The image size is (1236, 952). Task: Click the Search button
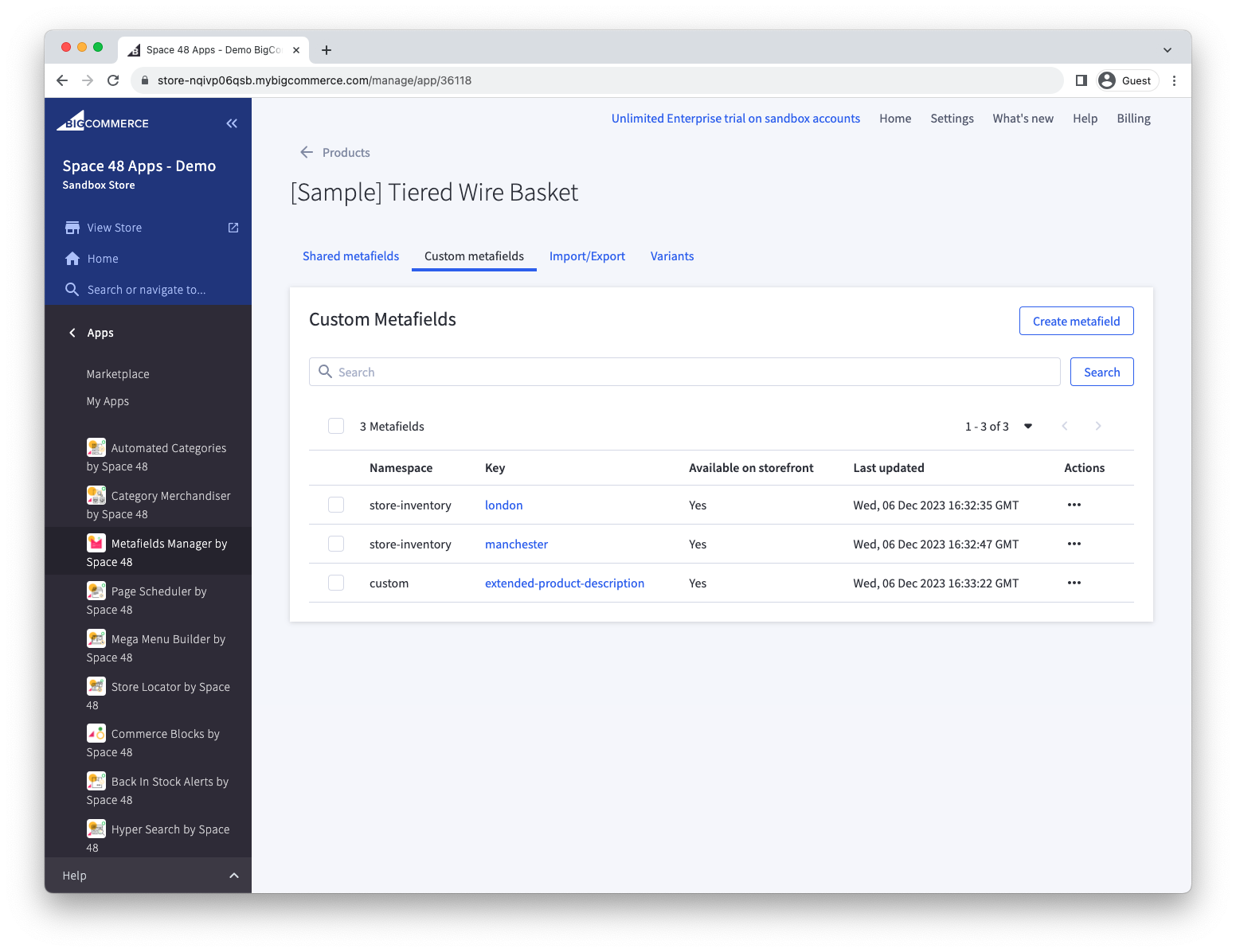click(x=1101, y=372)
